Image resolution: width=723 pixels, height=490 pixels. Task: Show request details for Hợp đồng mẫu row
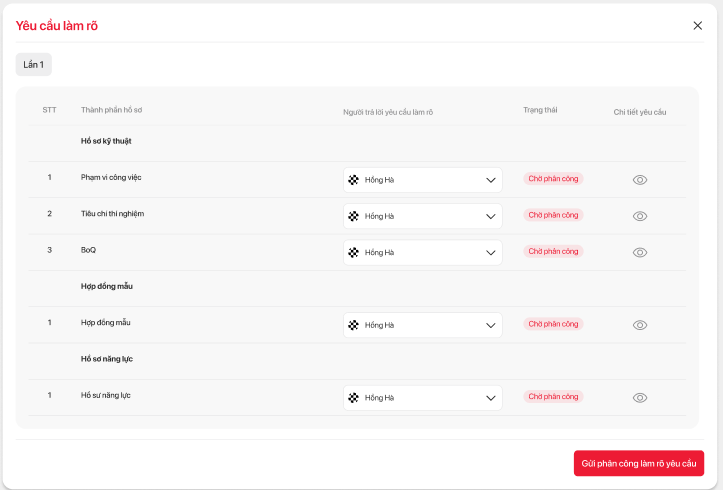pos(640,325)
